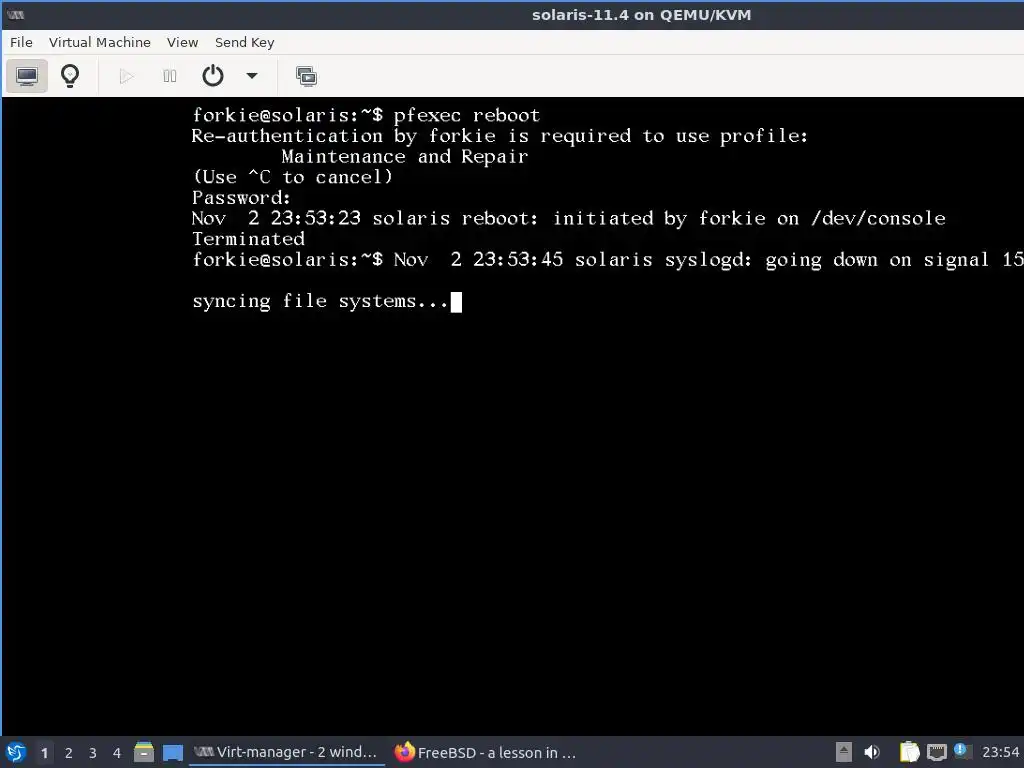Activate the Virt-manager taskbar entry

[x=286, y=752]
